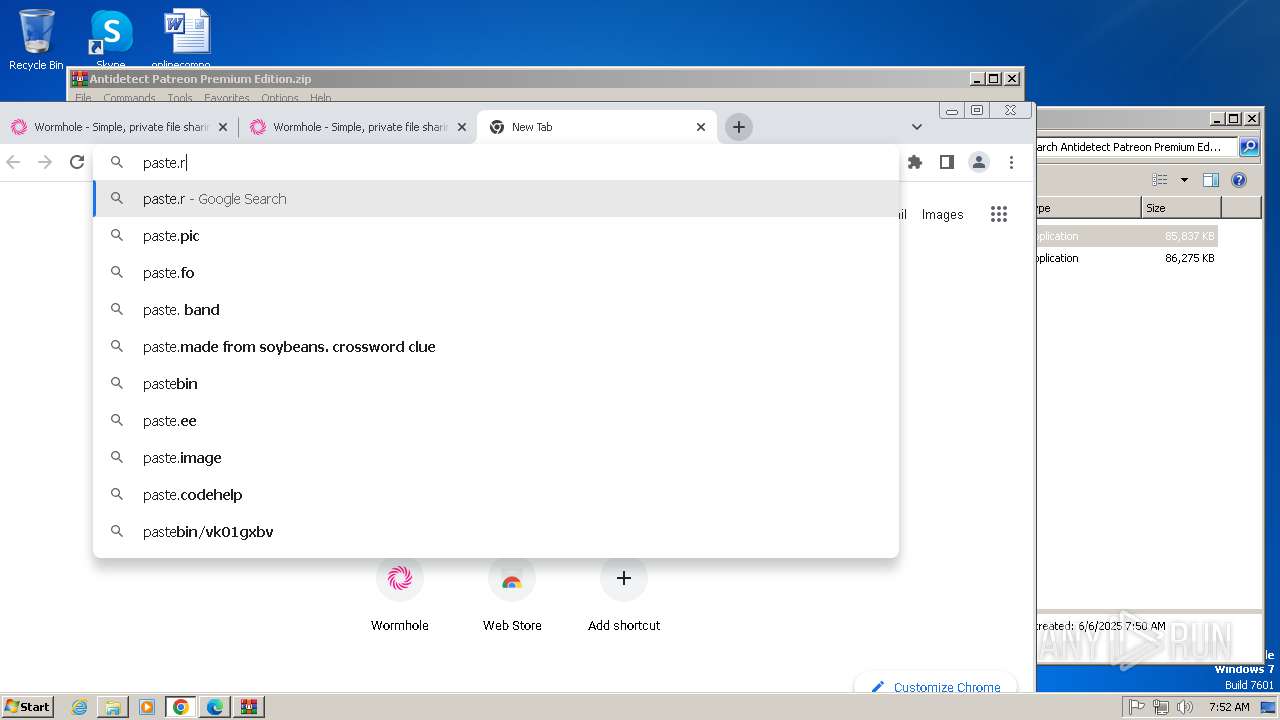Close the first Wormhole tab
Screen dimensions: 1280x720
click(223, 127)
